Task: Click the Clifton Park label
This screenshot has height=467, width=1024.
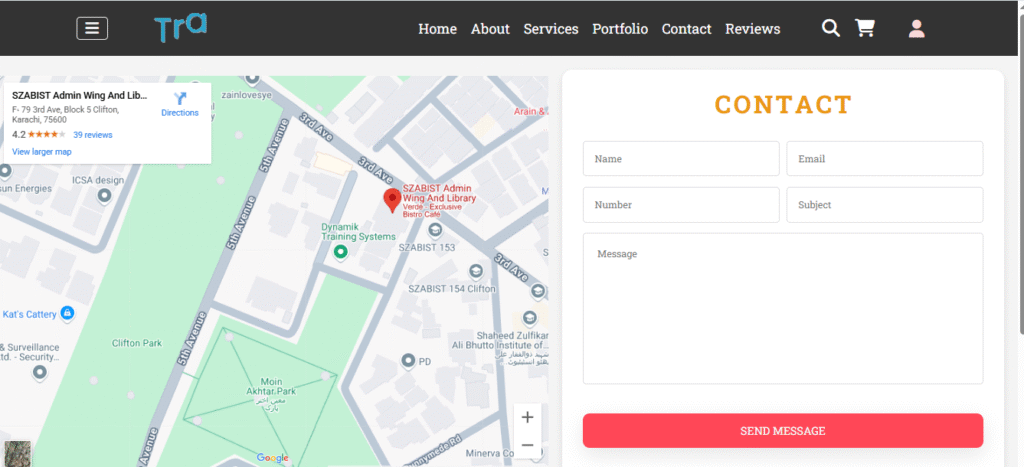Action: 137,343
